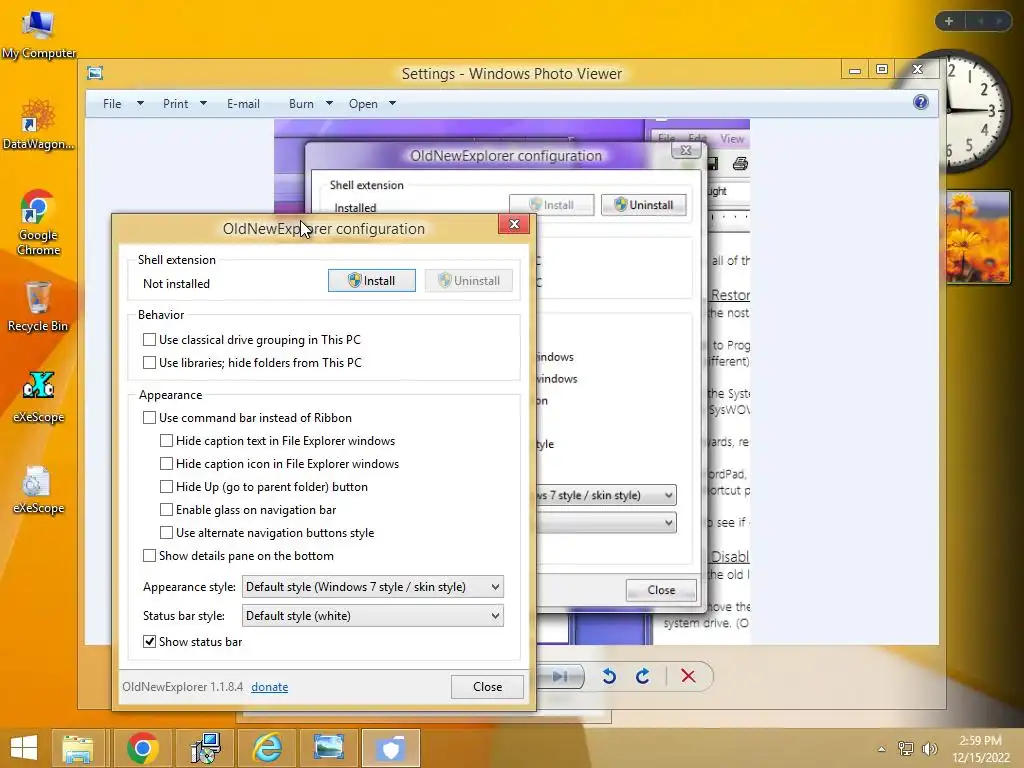Click the Open menu in Photo Viewer

pos(363,103)
